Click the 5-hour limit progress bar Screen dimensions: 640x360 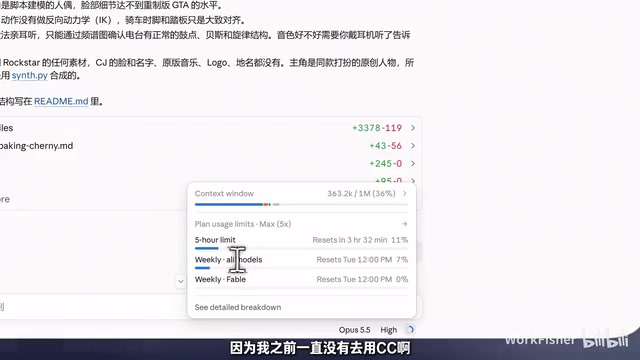(x=301, y=248)
